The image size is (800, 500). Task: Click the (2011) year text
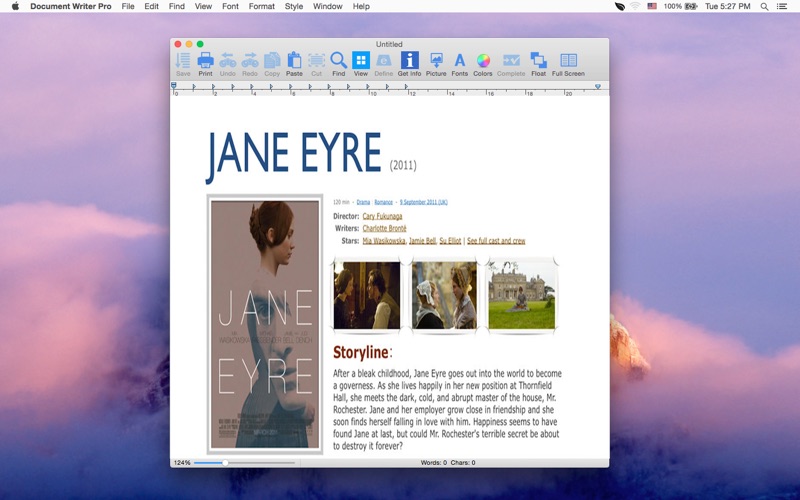pos(403,165)
